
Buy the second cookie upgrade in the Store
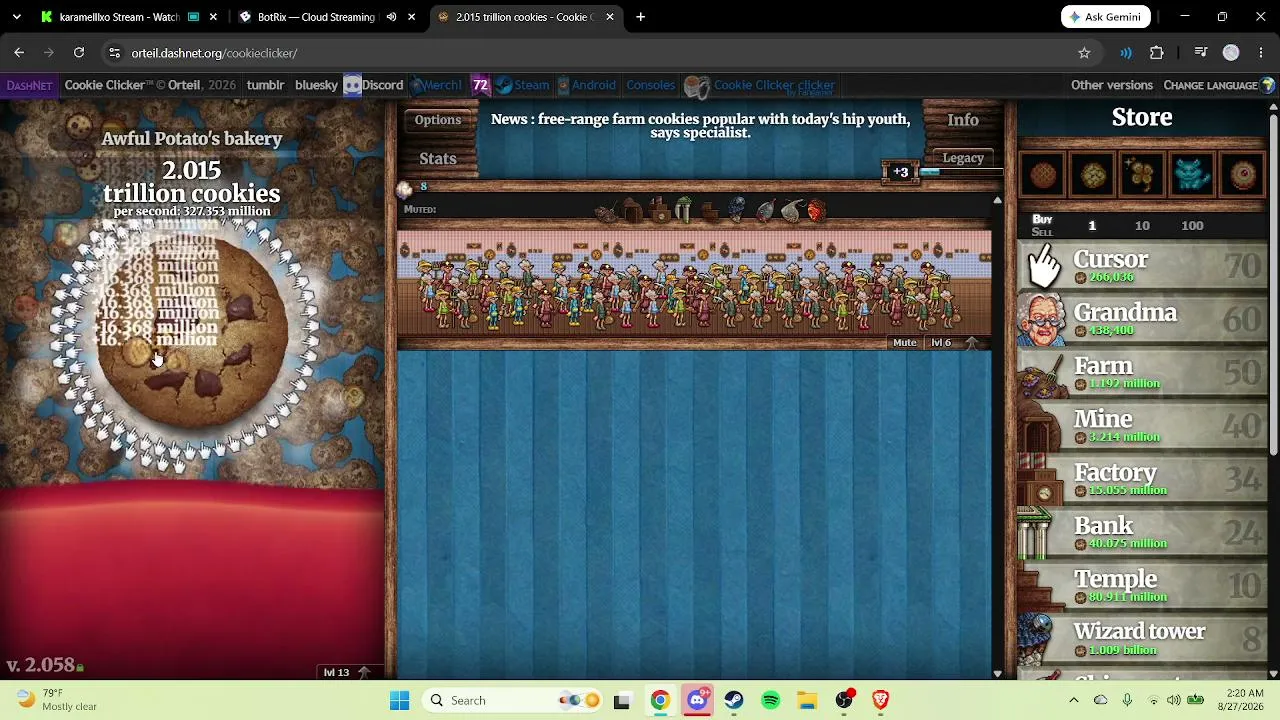(x=1093, y=175)
